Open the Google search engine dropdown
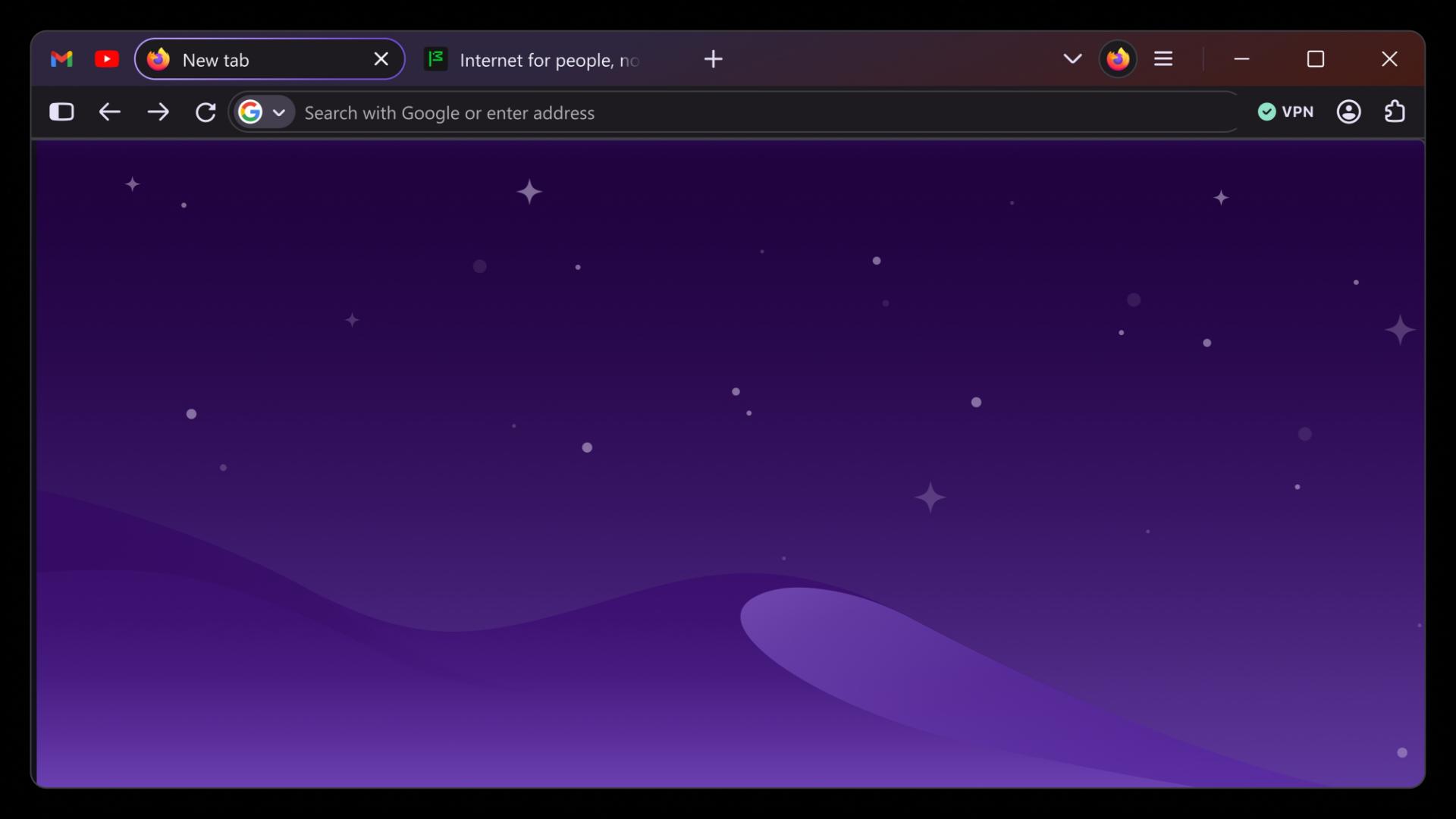This screenshot has width=1456, height=819. (263, 112)
